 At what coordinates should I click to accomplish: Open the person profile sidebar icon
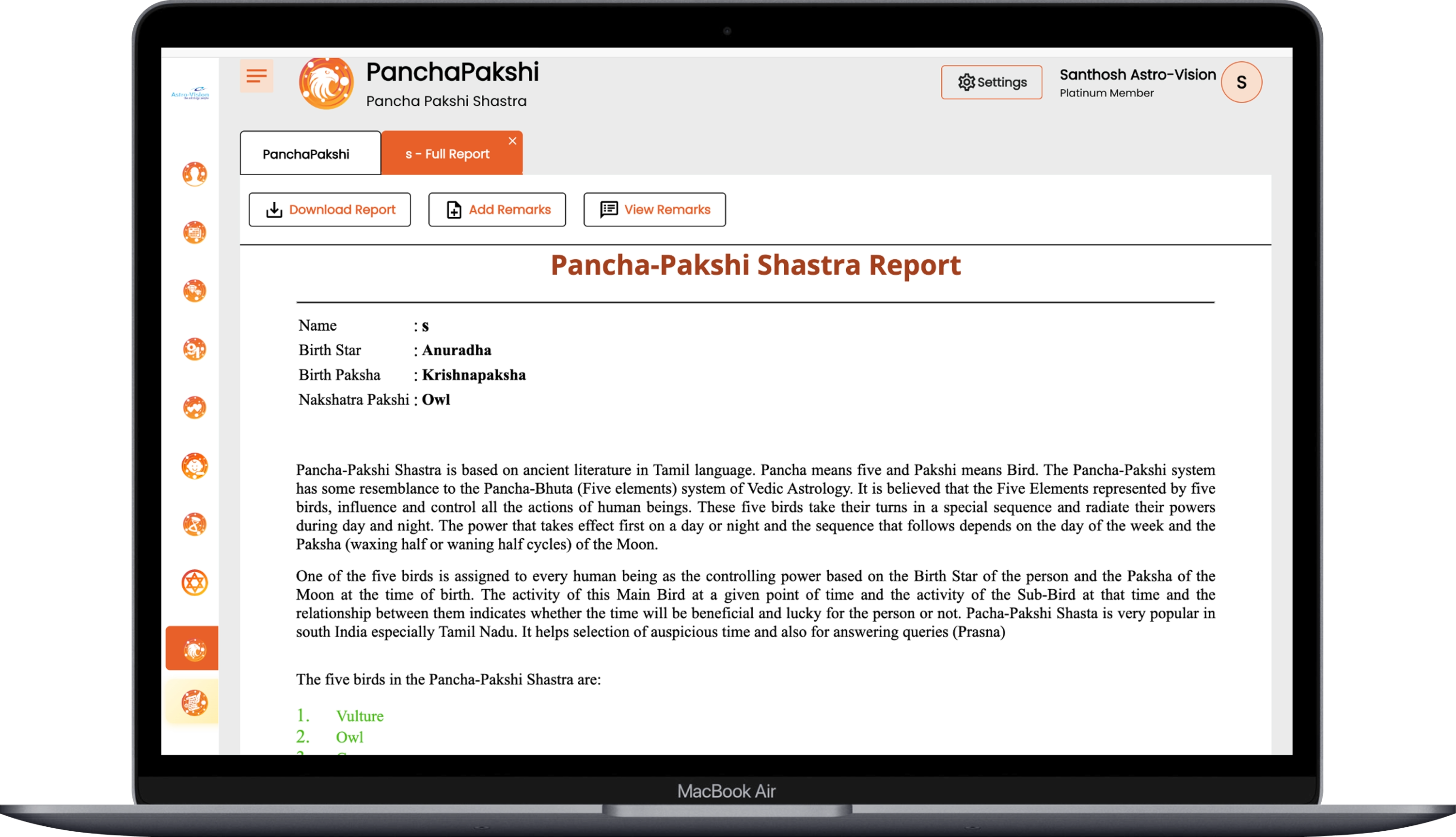pos(195,174)
